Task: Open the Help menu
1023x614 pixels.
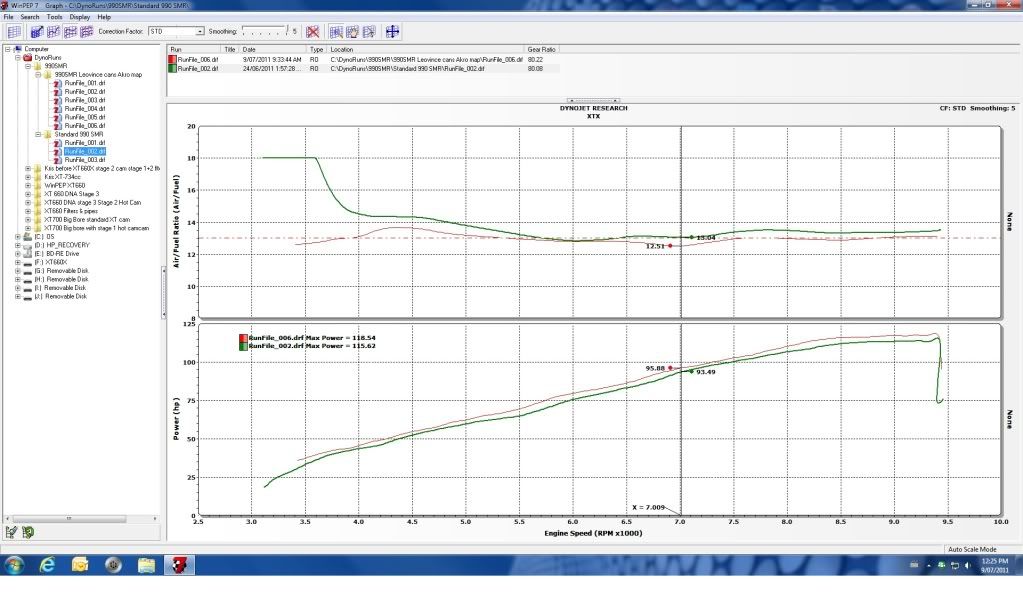Action: pos(104,17)
